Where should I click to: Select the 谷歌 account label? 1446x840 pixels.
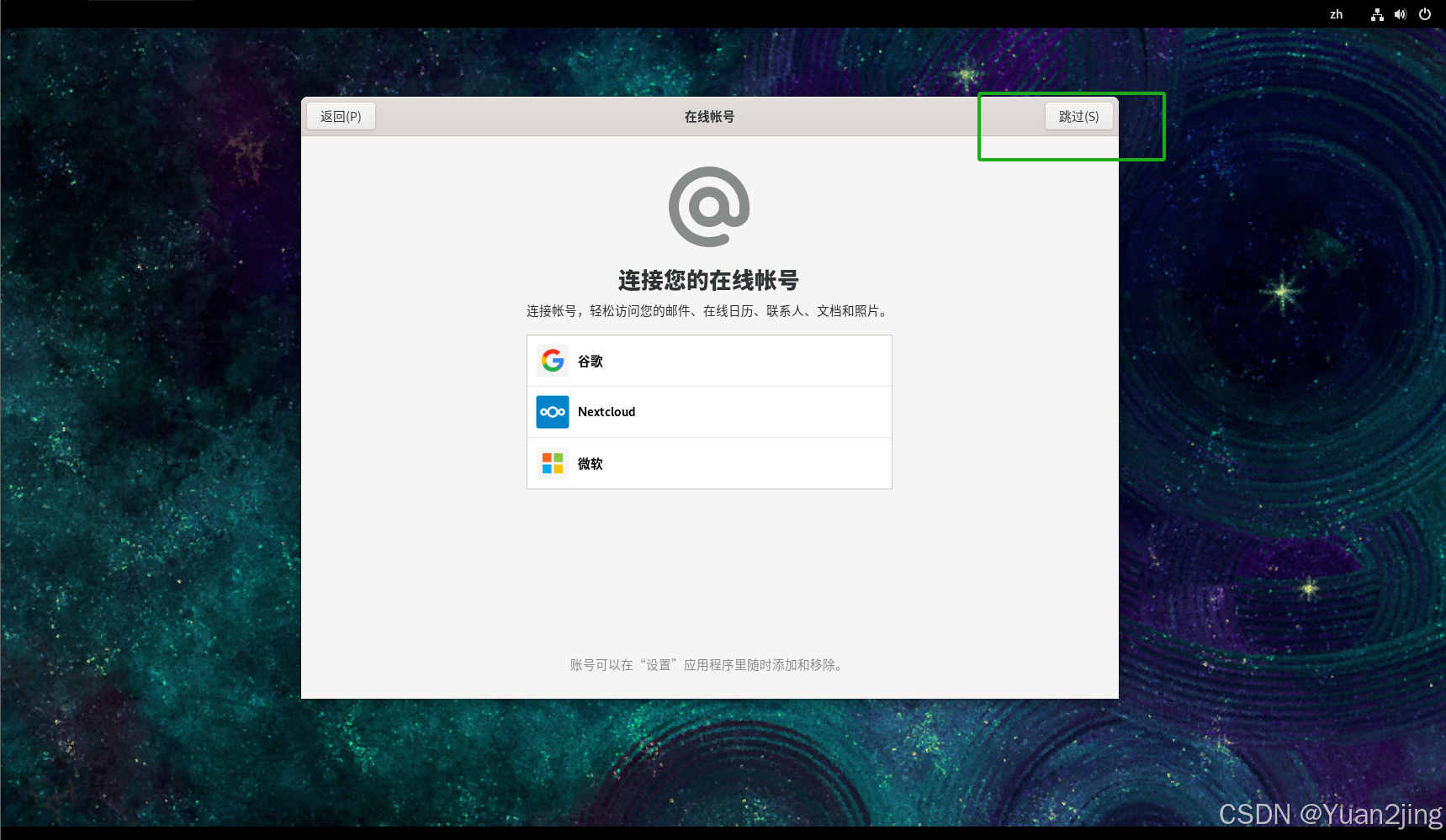click(591, 361)
